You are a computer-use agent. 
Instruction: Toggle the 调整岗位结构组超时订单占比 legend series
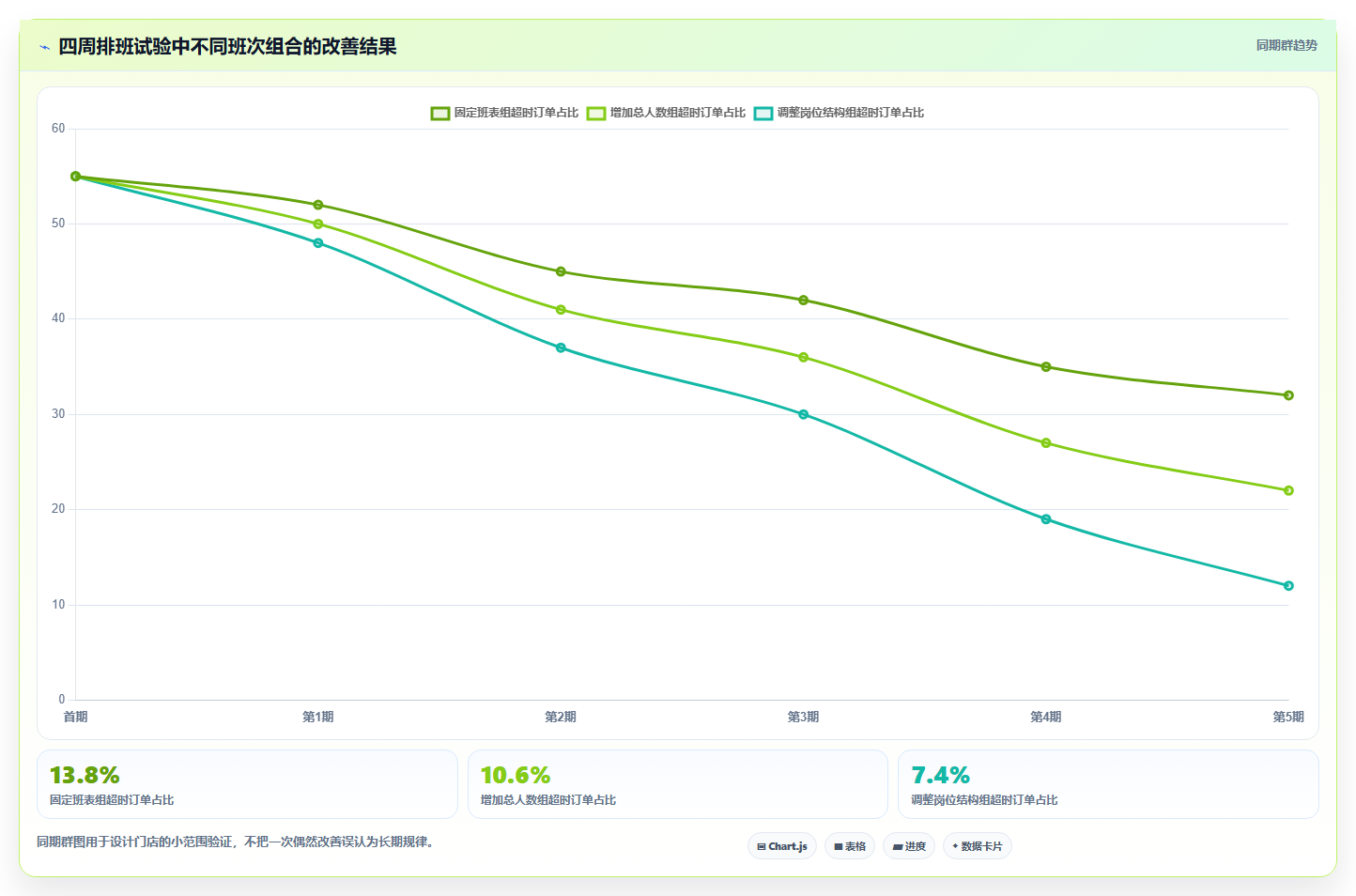click(x=839, y=113)
